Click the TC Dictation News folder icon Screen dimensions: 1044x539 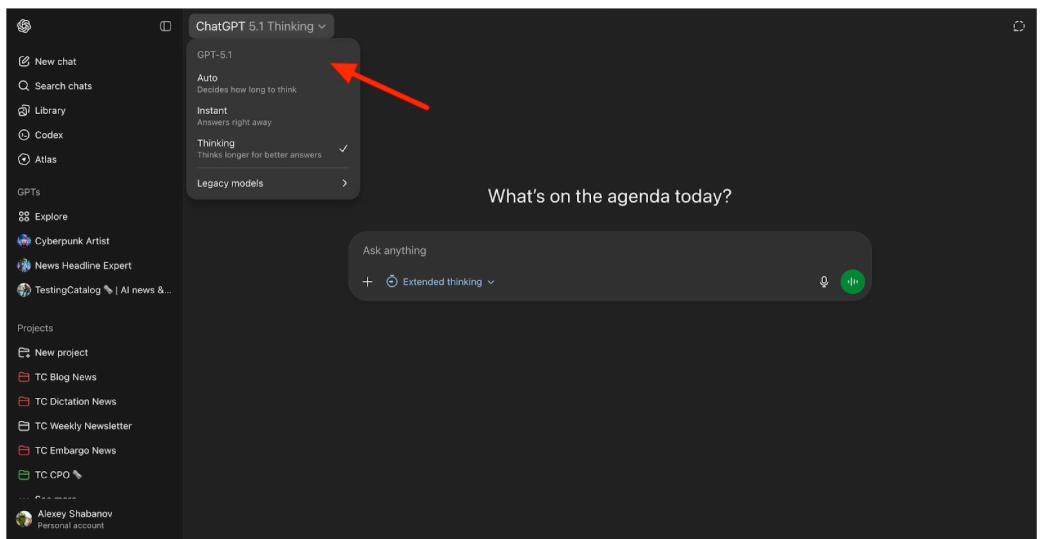24,402
